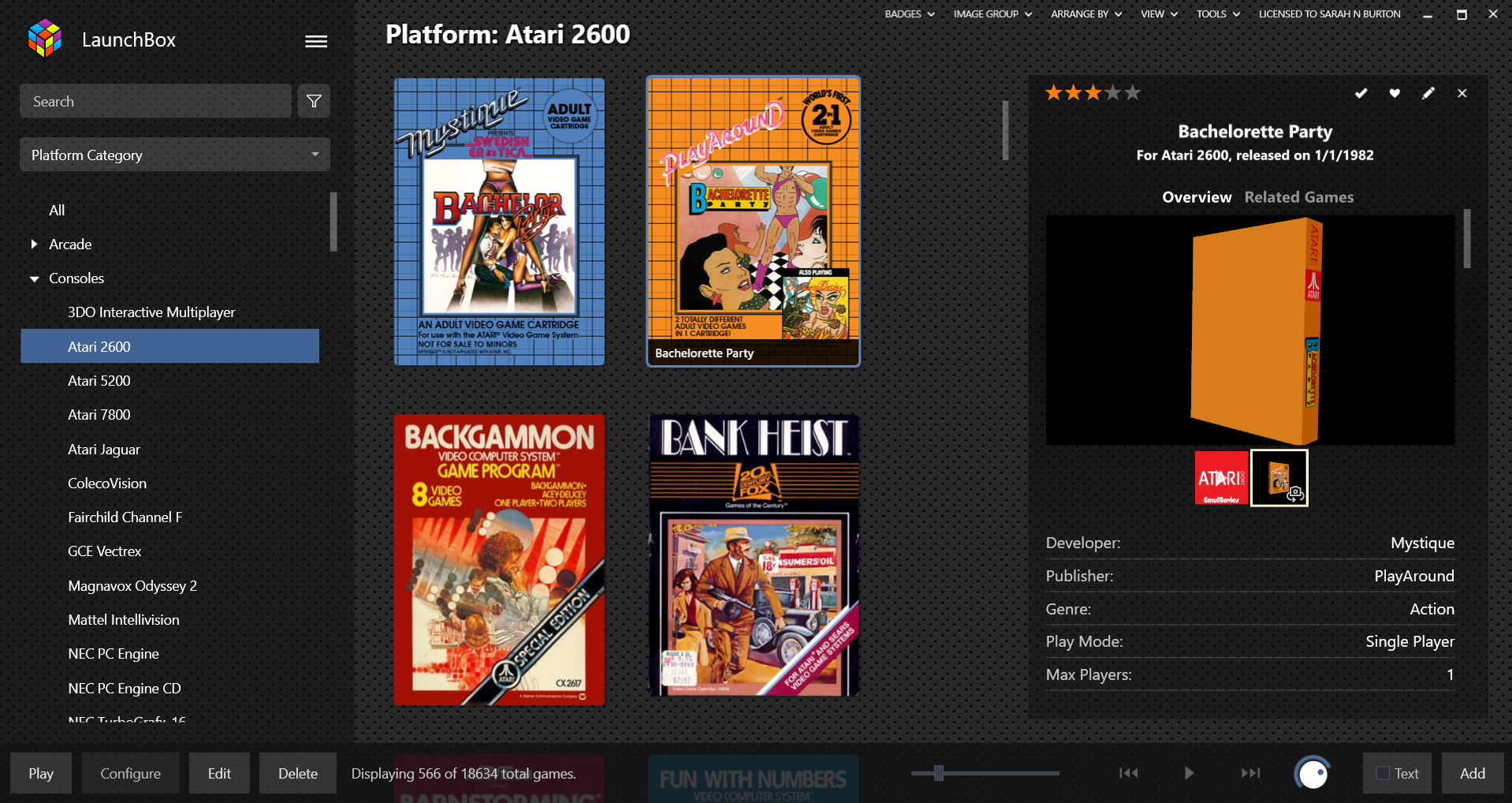Skip to next music track
Screen dimensions: 1512x803
point(1250,773)
